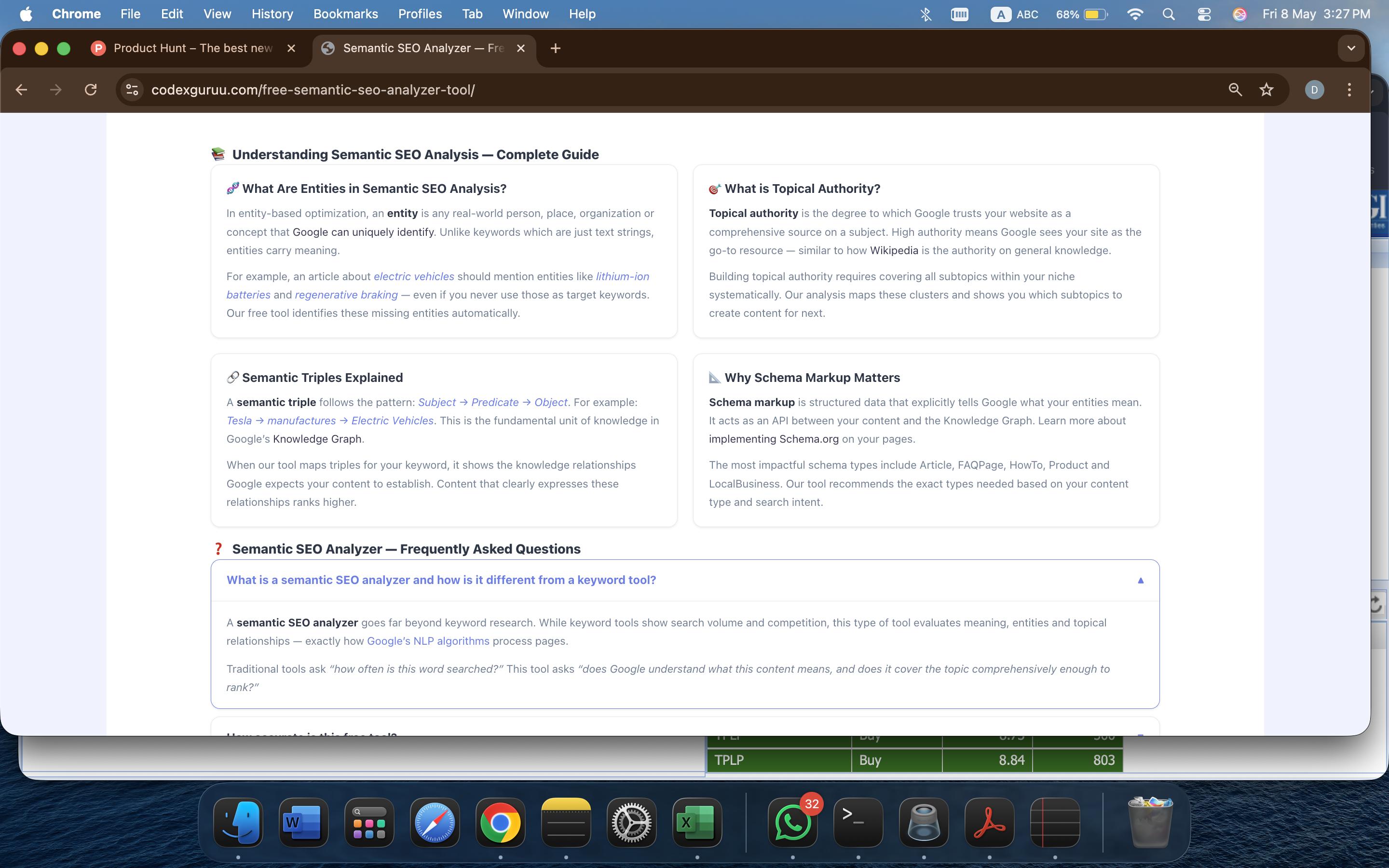This screenshot has width=1389, height=868.
Task: Open Spotlight search in menu bar
Action: (x=1169, y=14)
